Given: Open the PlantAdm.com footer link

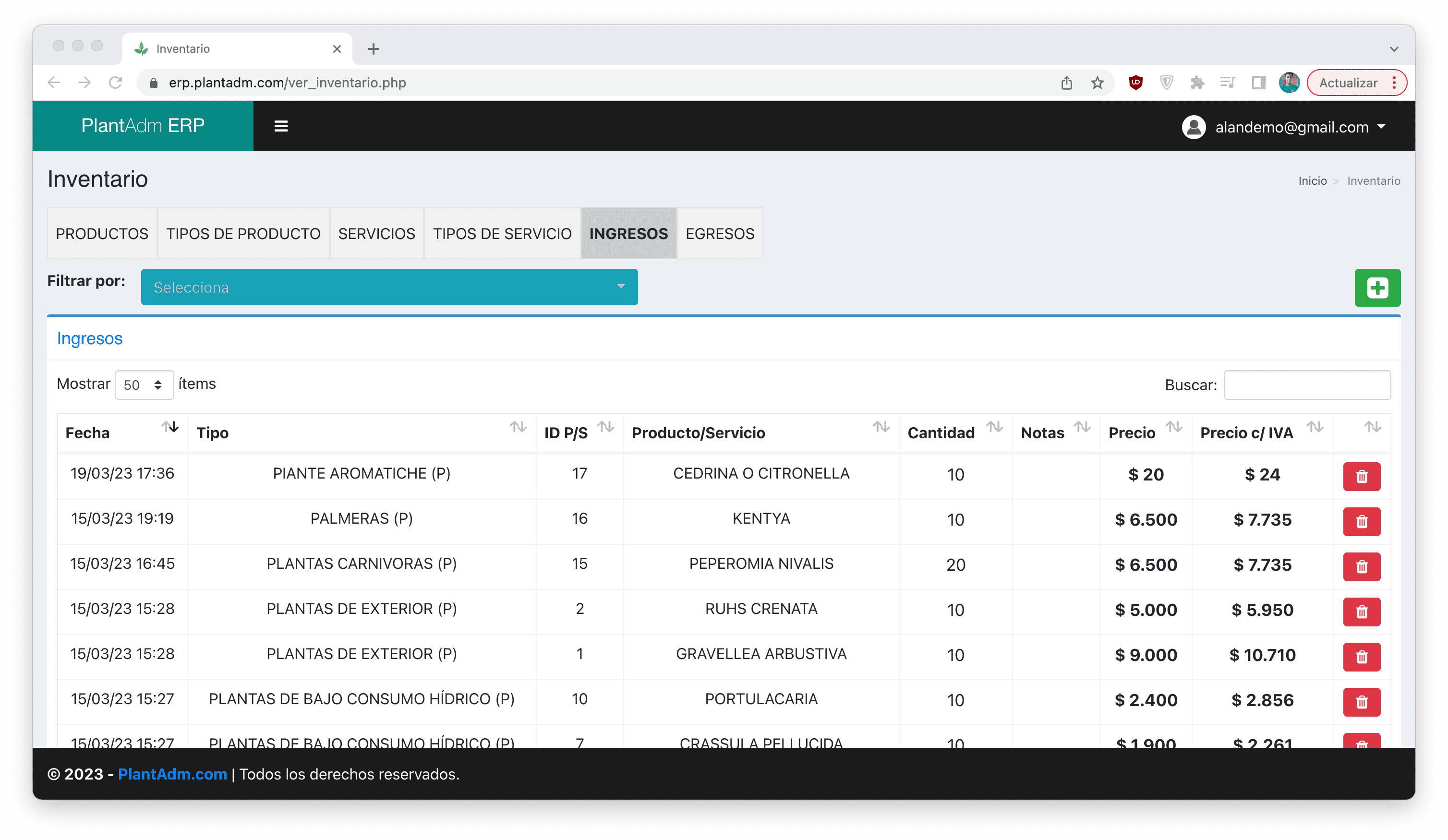Looking at the screenshot, I should click(172, 774).
